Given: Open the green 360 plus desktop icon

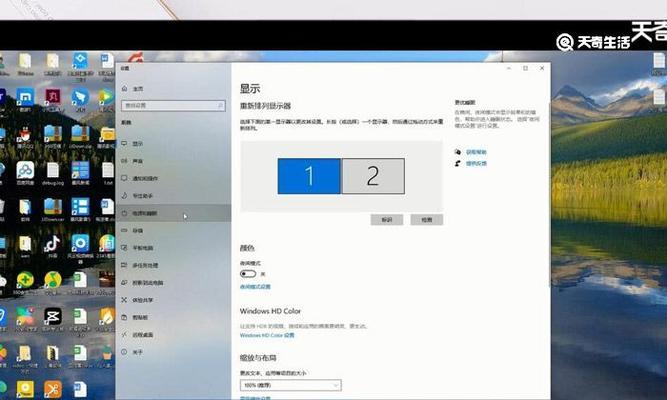Looking at the screenshot, I should (x=25, y=280).
